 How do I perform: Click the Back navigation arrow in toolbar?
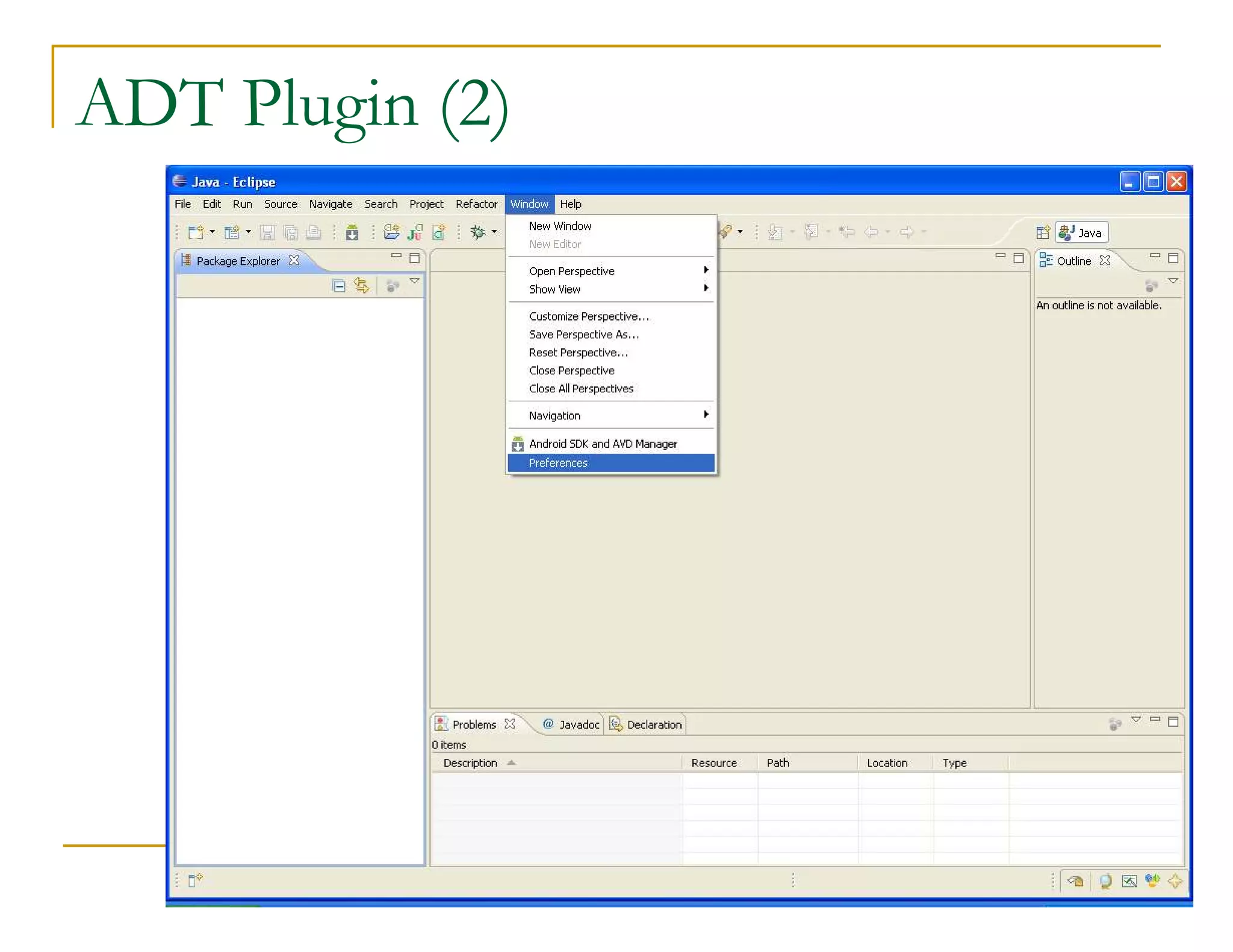coord(871,232)
